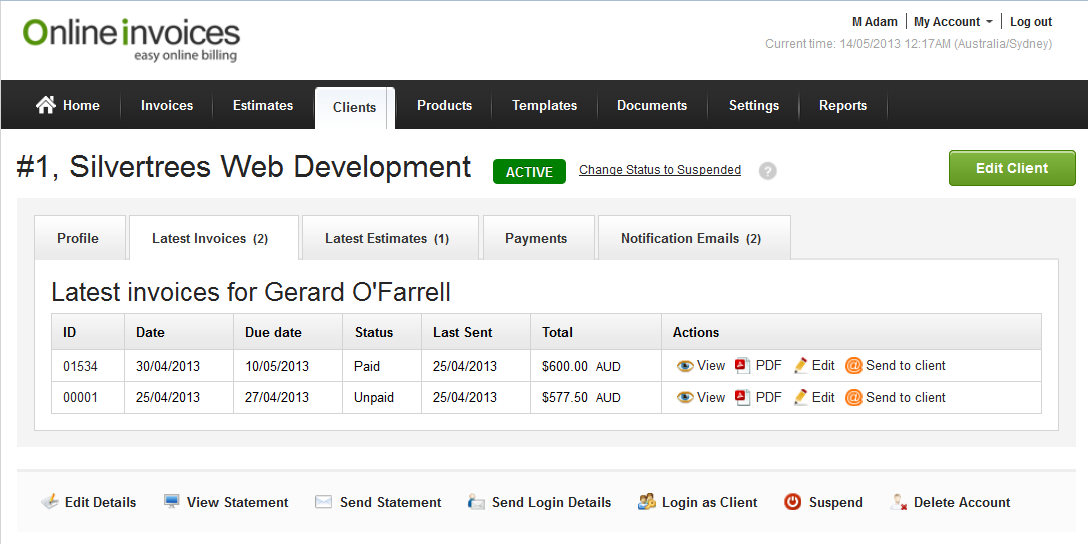1088x544 pixels.
Task: View invoice 01534 via eye icon
Action: pyautogui.click(x=685, y=366)
